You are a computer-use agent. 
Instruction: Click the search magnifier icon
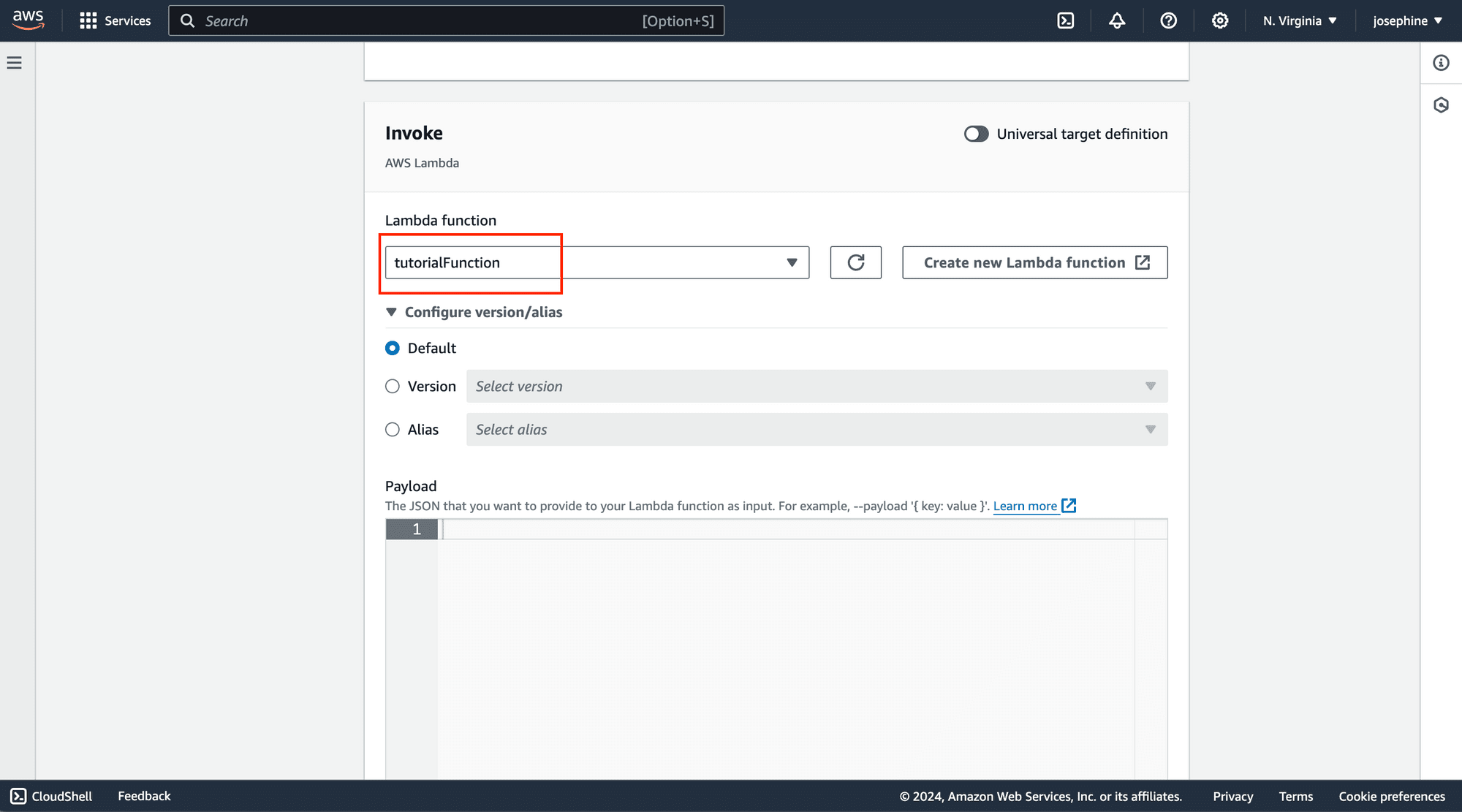(x=188, y=20)
